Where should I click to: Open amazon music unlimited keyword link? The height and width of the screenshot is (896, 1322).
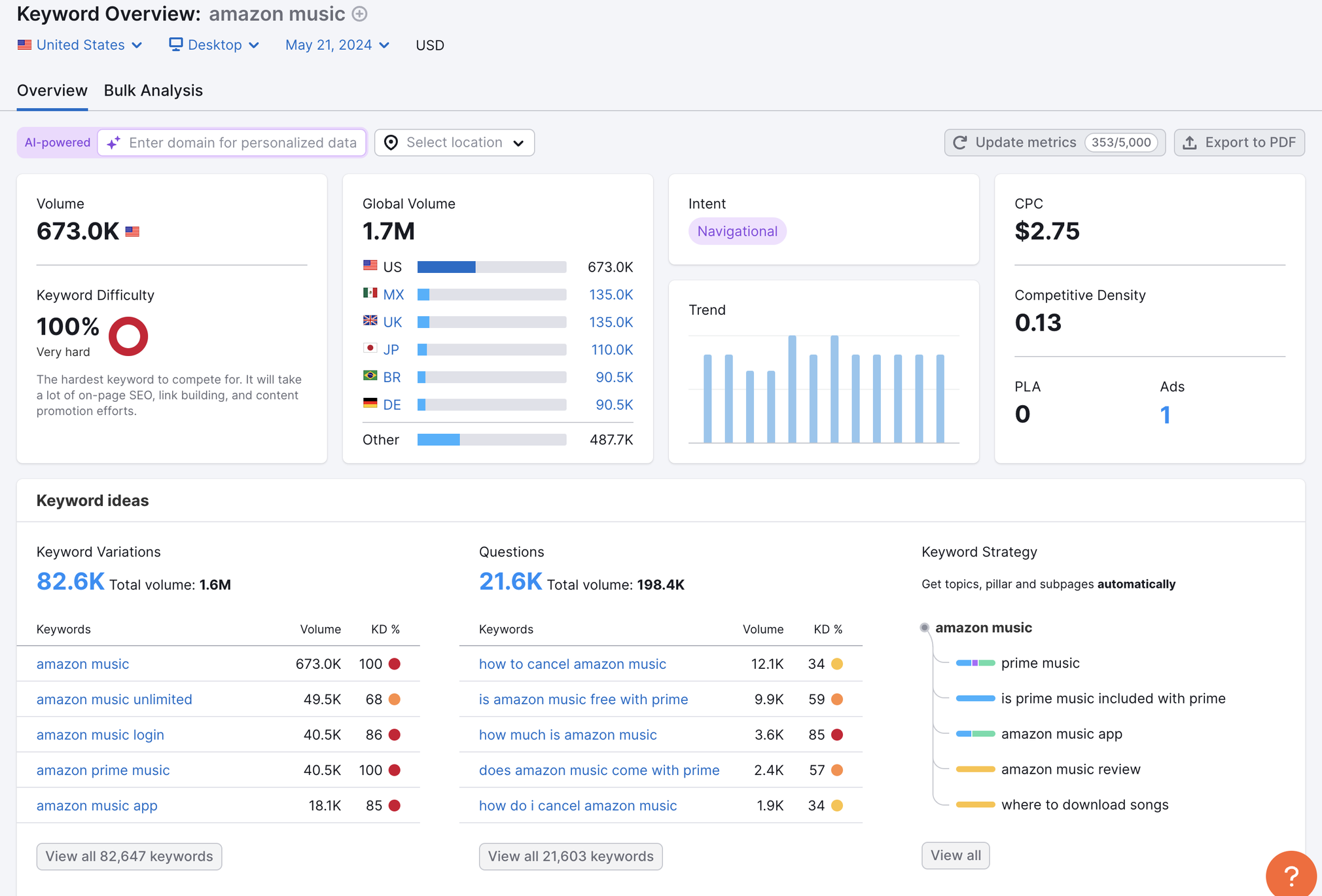[x=115, y=699]
